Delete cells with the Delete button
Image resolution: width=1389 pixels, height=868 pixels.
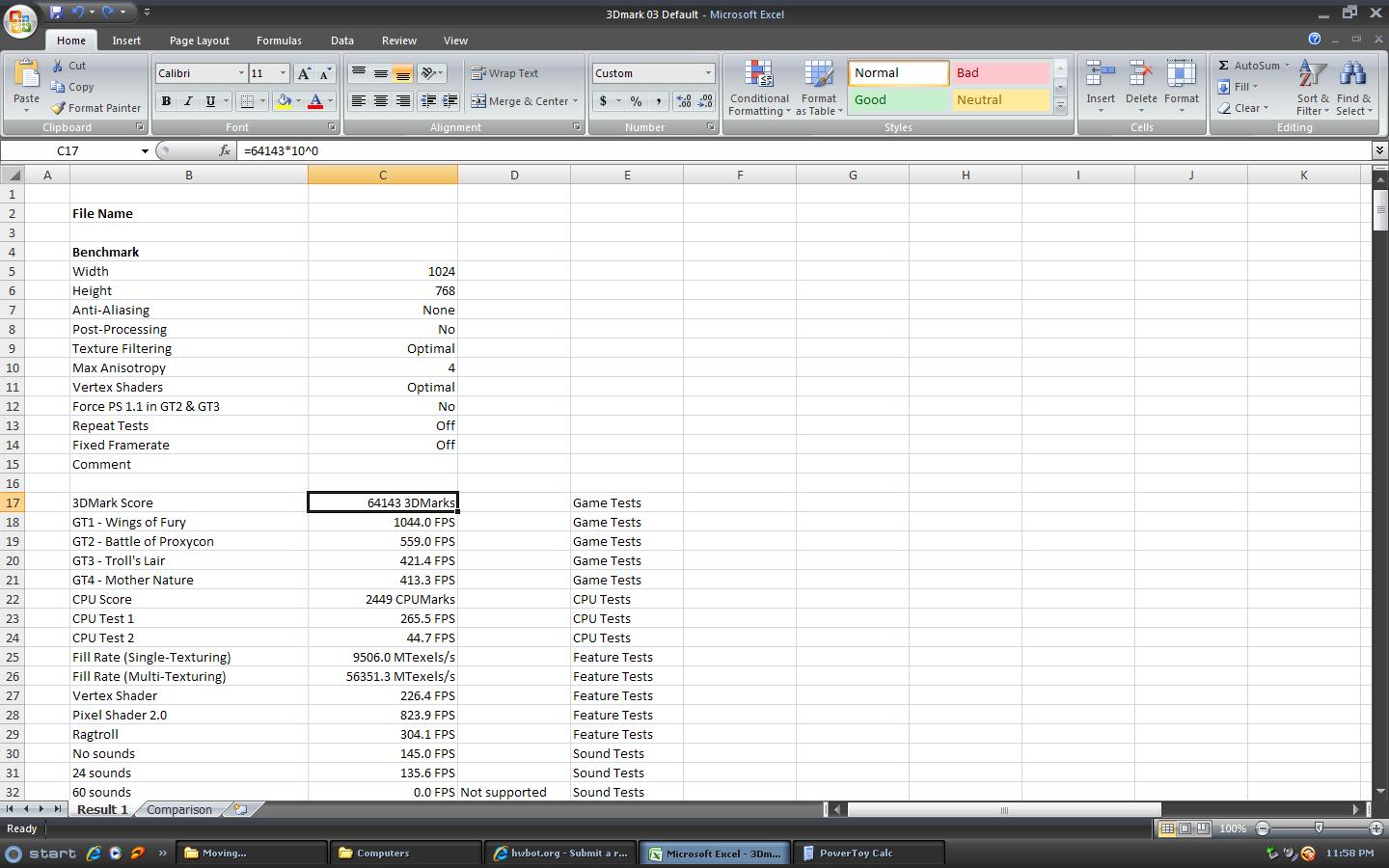pyautogui.click(x=1141, y=88)
